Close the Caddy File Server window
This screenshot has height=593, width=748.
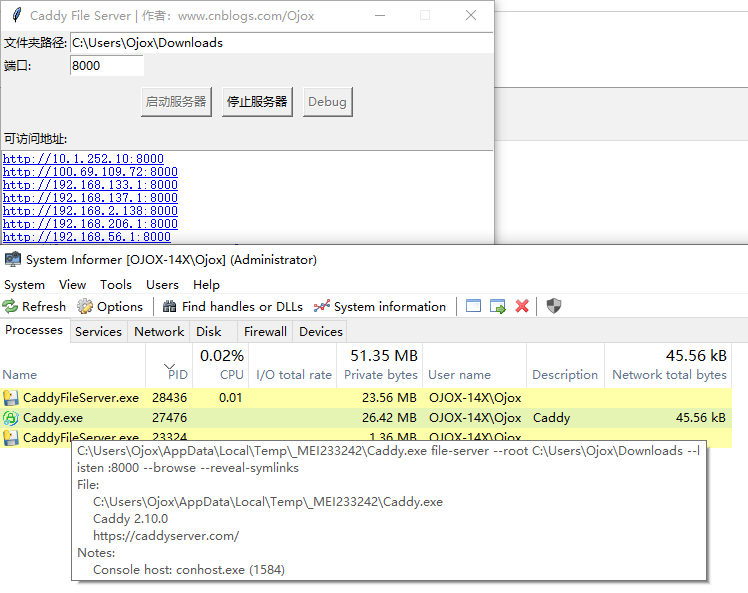[471, 15]
